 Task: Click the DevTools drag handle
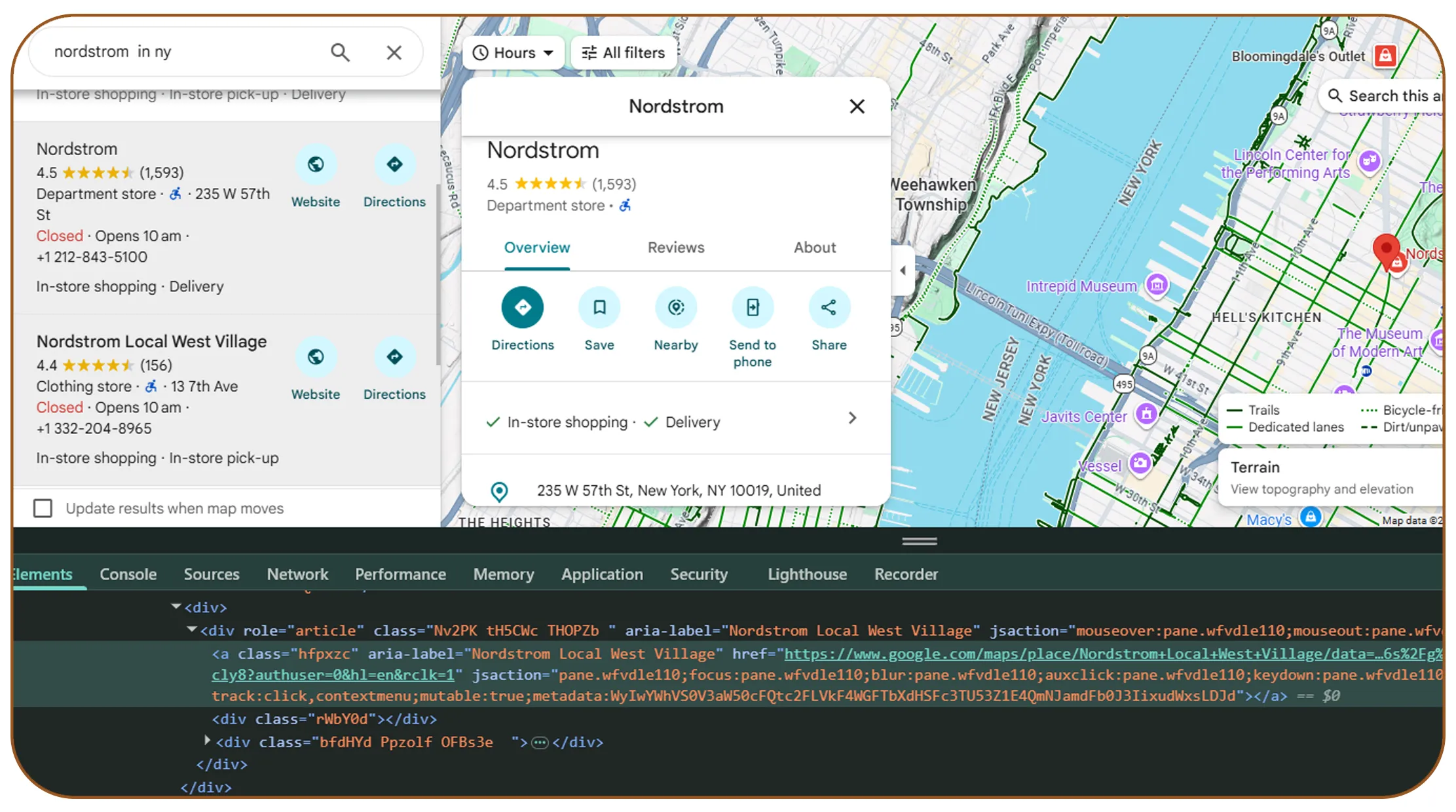(x=920, y=541)
